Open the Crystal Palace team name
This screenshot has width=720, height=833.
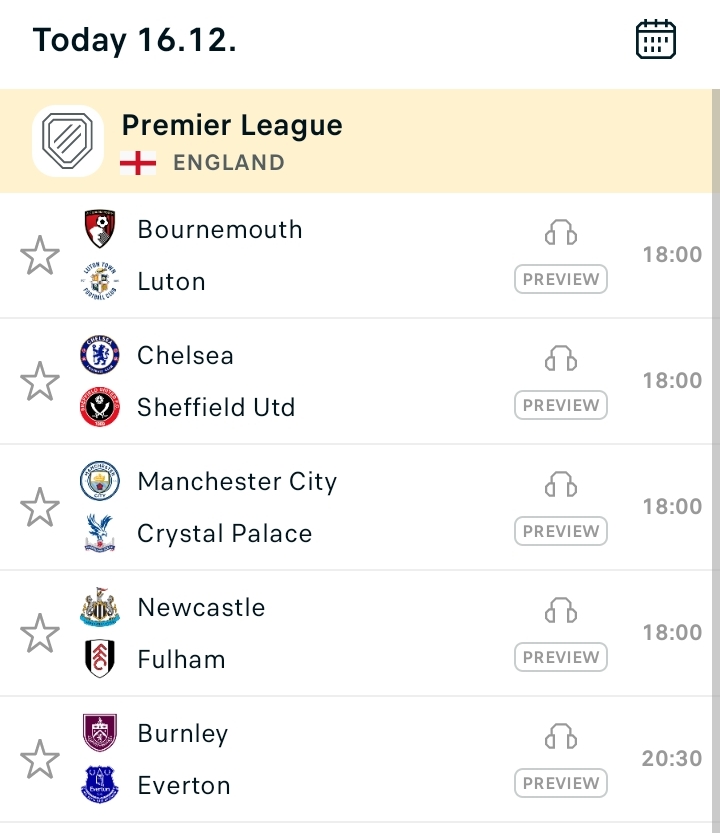click(x=225, y=533)
